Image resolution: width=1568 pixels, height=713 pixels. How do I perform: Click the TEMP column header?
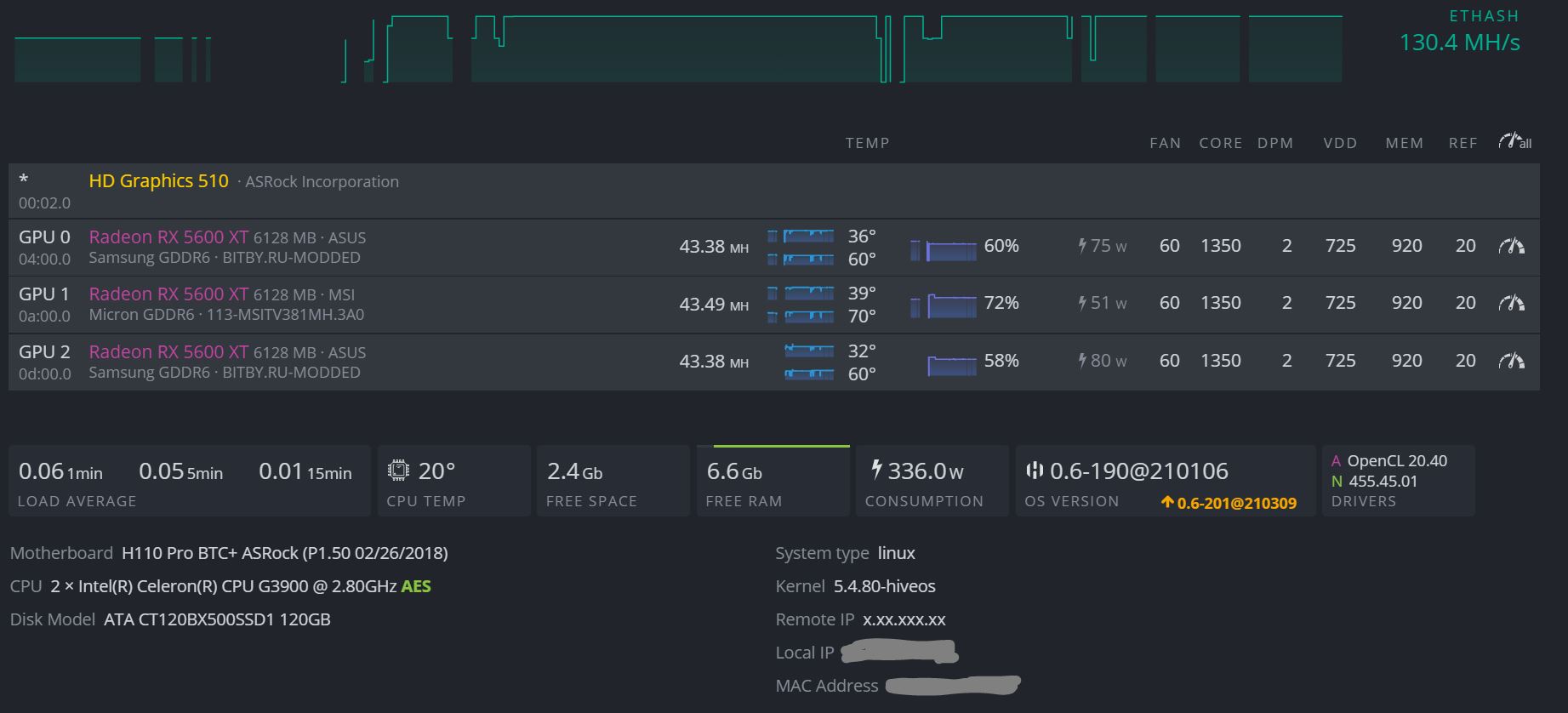coord(867,143)
